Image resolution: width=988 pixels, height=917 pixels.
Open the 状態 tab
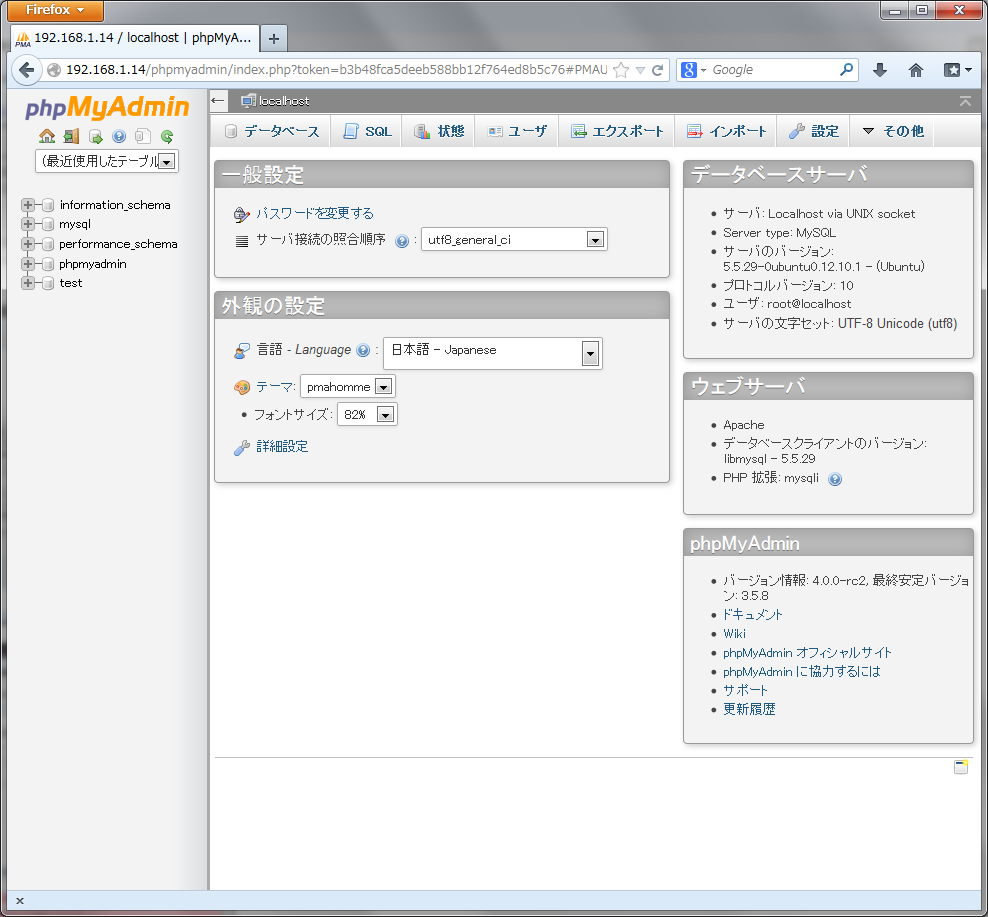(439, 131)
